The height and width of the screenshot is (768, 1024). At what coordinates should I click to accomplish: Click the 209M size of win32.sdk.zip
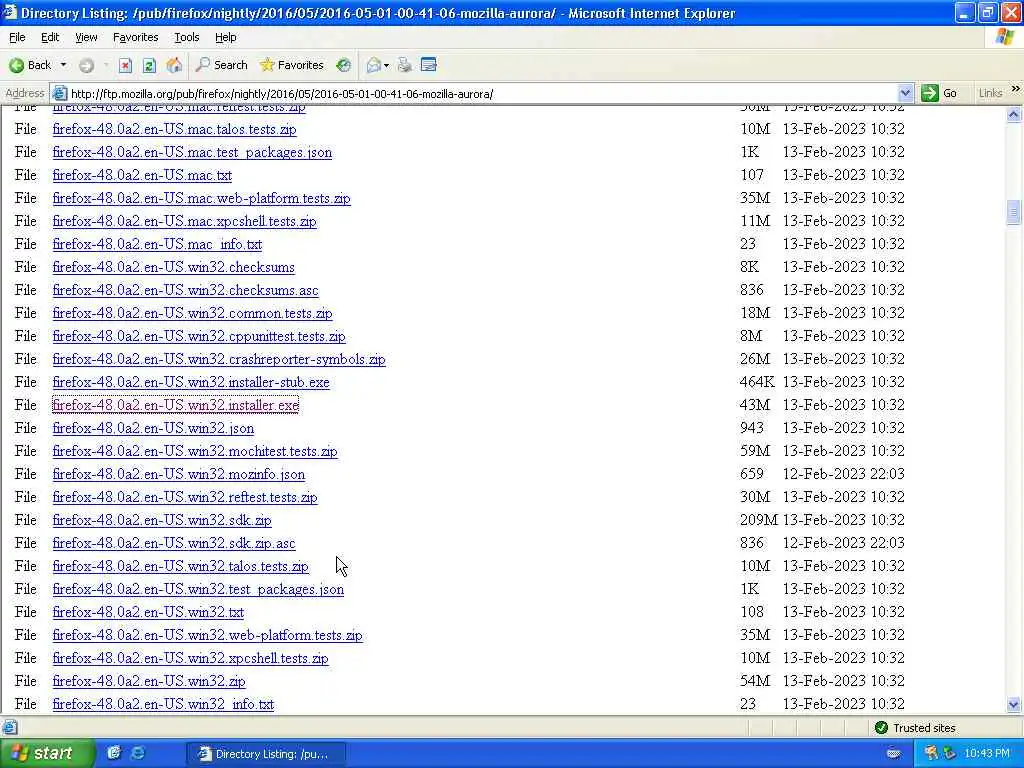[759, 520]
